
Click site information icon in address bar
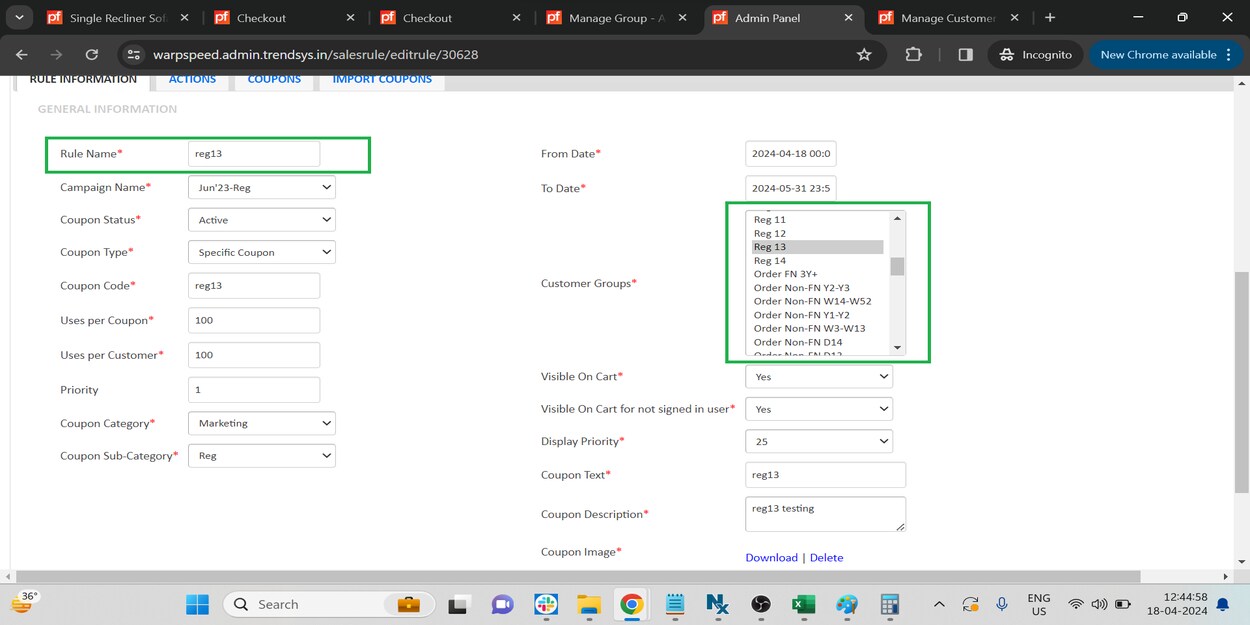[x=134, y=55]
